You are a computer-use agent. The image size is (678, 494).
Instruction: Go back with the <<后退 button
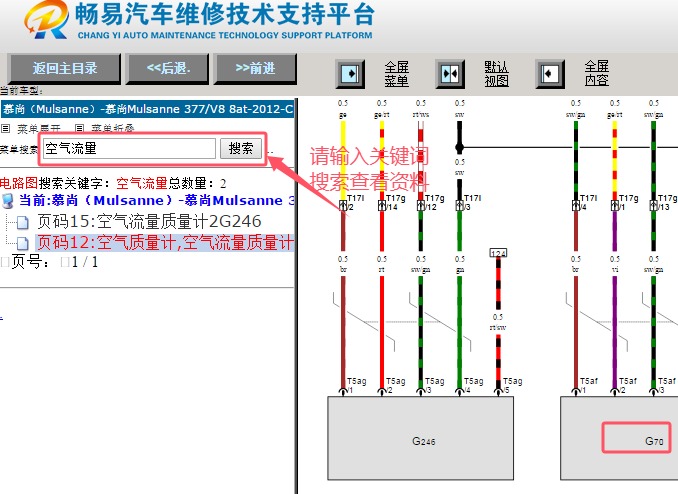pyautogui.click(x=168, y=68)
